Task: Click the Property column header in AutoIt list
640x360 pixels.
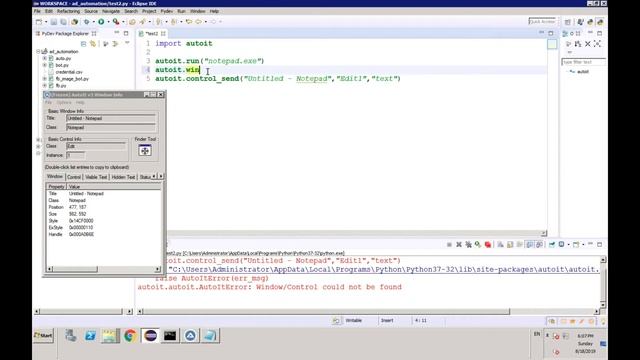Action: tap(56, 187)
